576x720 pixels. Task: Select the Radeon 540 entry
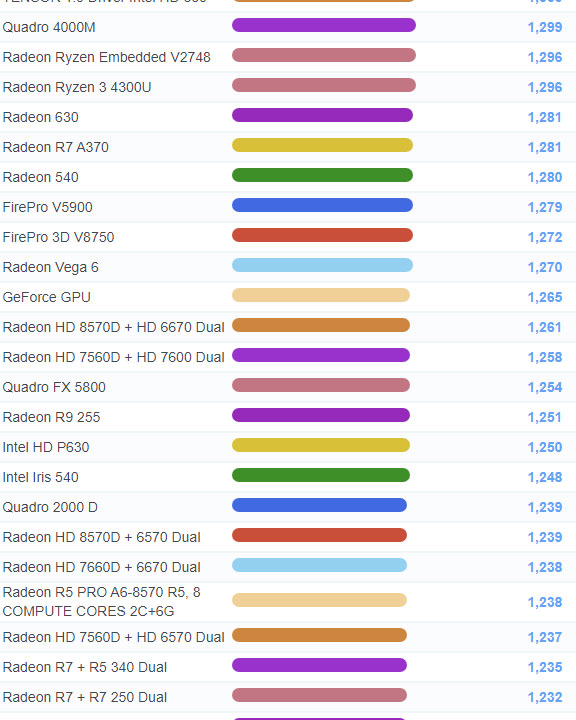pos(40,177)
